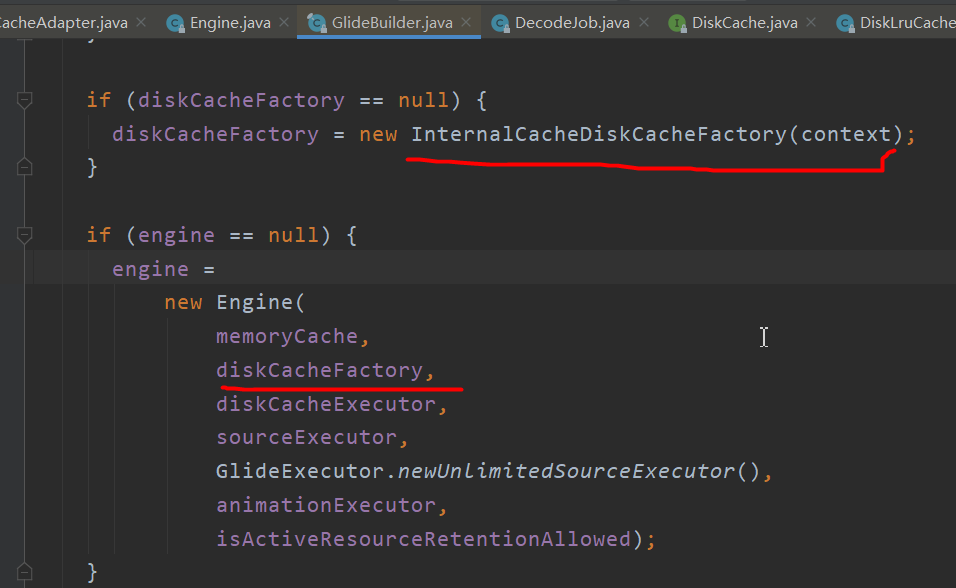Collapse the fold arrow beside the diskCacheFactory if-block
Image resolution: width=956 pixels, height=588 pixels.
[24, 99]
